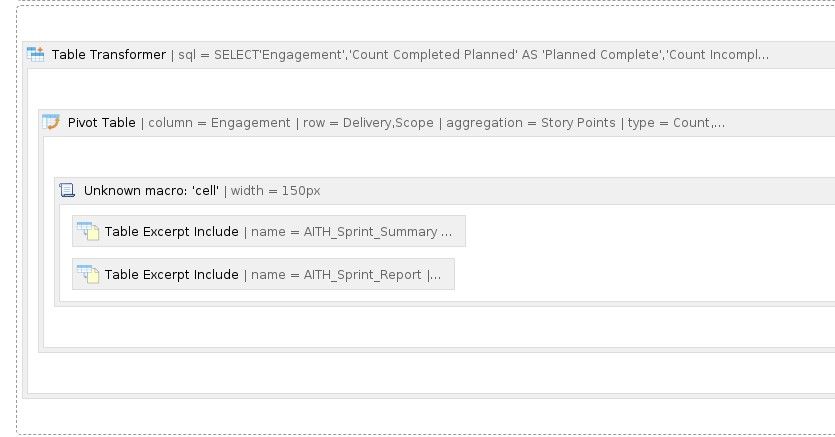Click the Pivot Table macro icon
835x437 pixels.
click(x=51, y=123)
